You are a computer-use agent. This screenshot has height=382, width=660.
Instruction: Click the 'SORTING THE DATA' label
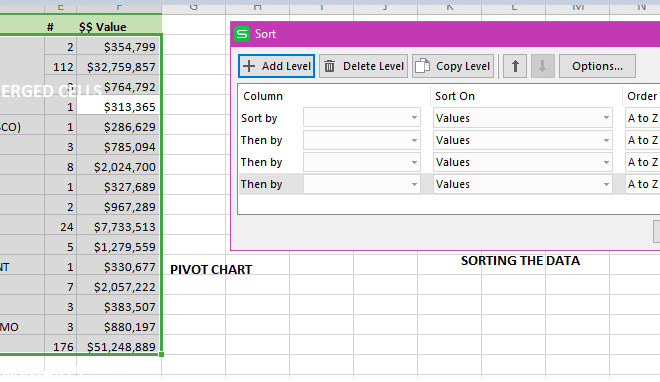[x=520, y=261]
